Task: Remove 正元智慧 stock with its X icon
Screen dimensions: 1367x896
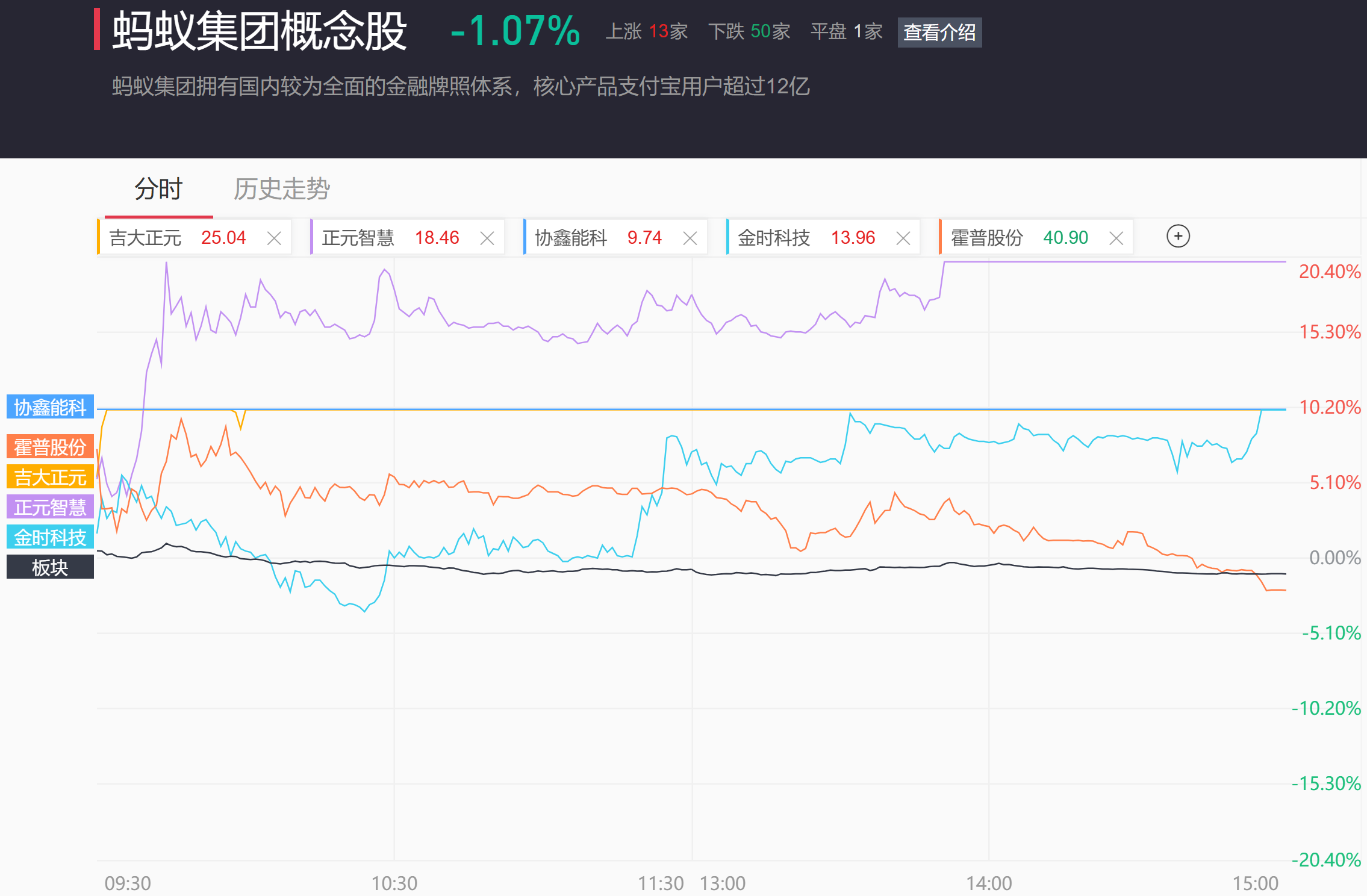Action: [487, 238]
